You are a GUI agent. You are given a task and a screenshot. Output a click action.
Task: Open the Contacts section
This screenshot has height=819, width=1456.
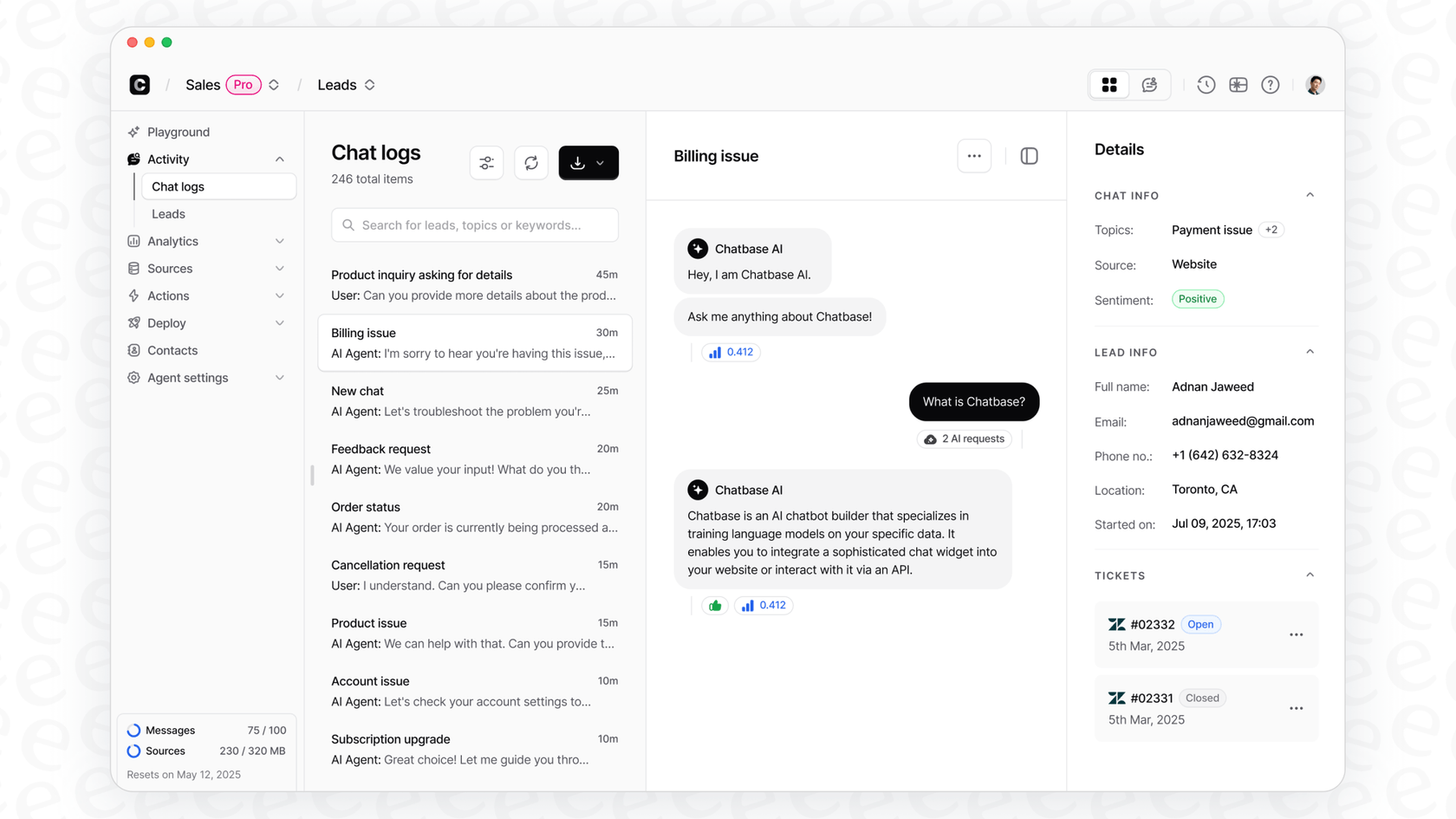(x=172, y=350)
